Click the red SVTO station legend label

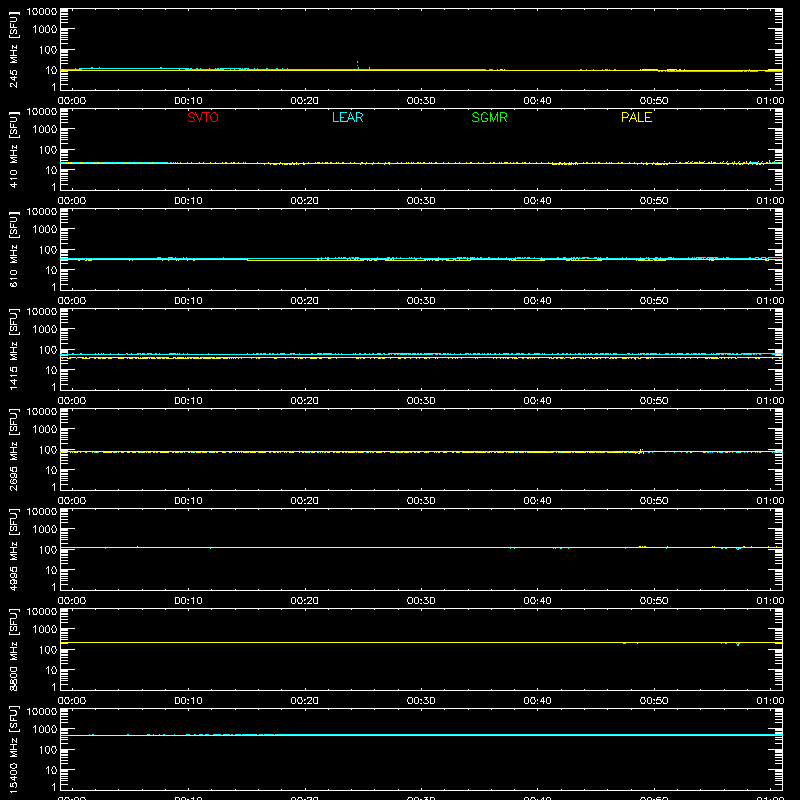point(203,117)
